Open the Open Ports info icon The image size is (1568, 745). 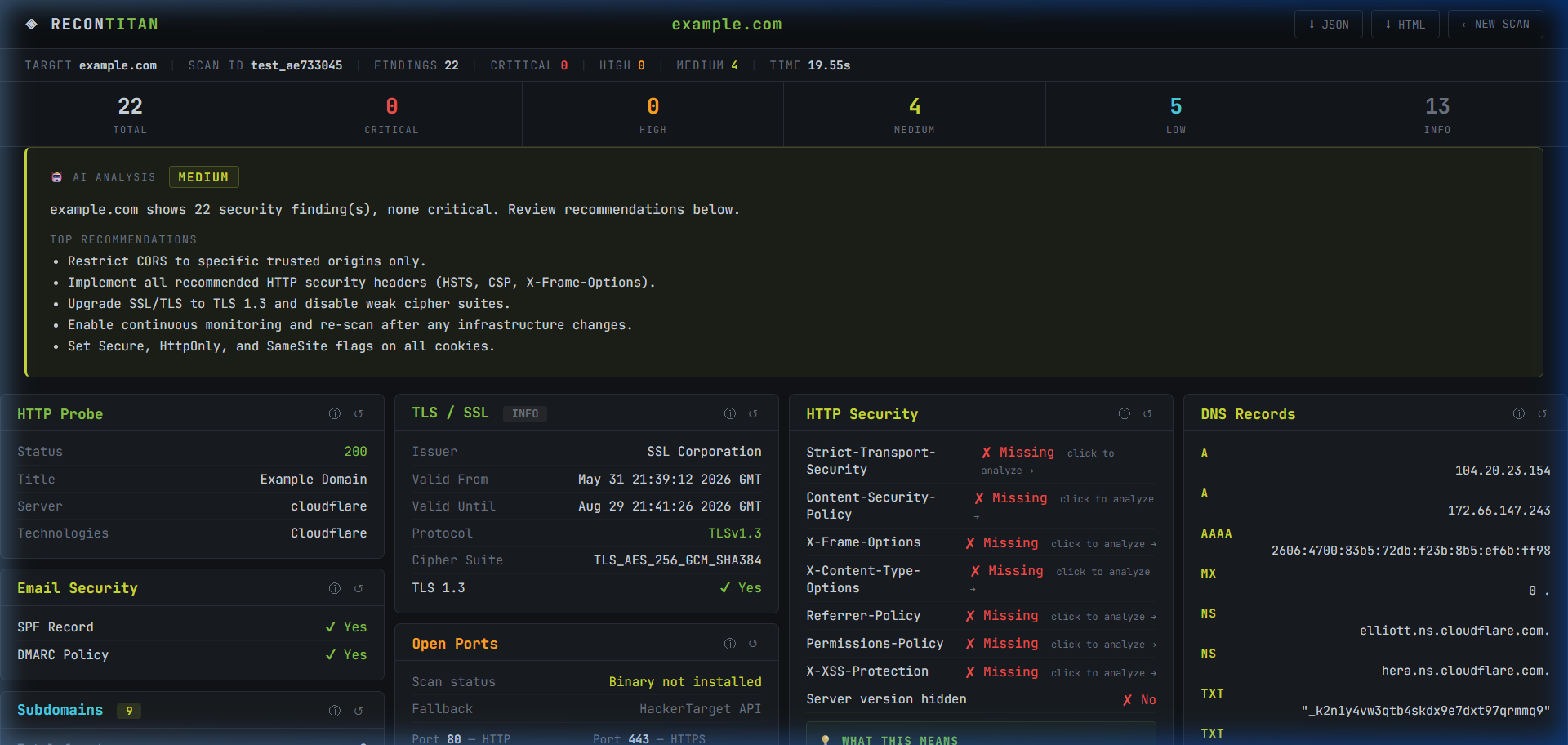point(730,645)
